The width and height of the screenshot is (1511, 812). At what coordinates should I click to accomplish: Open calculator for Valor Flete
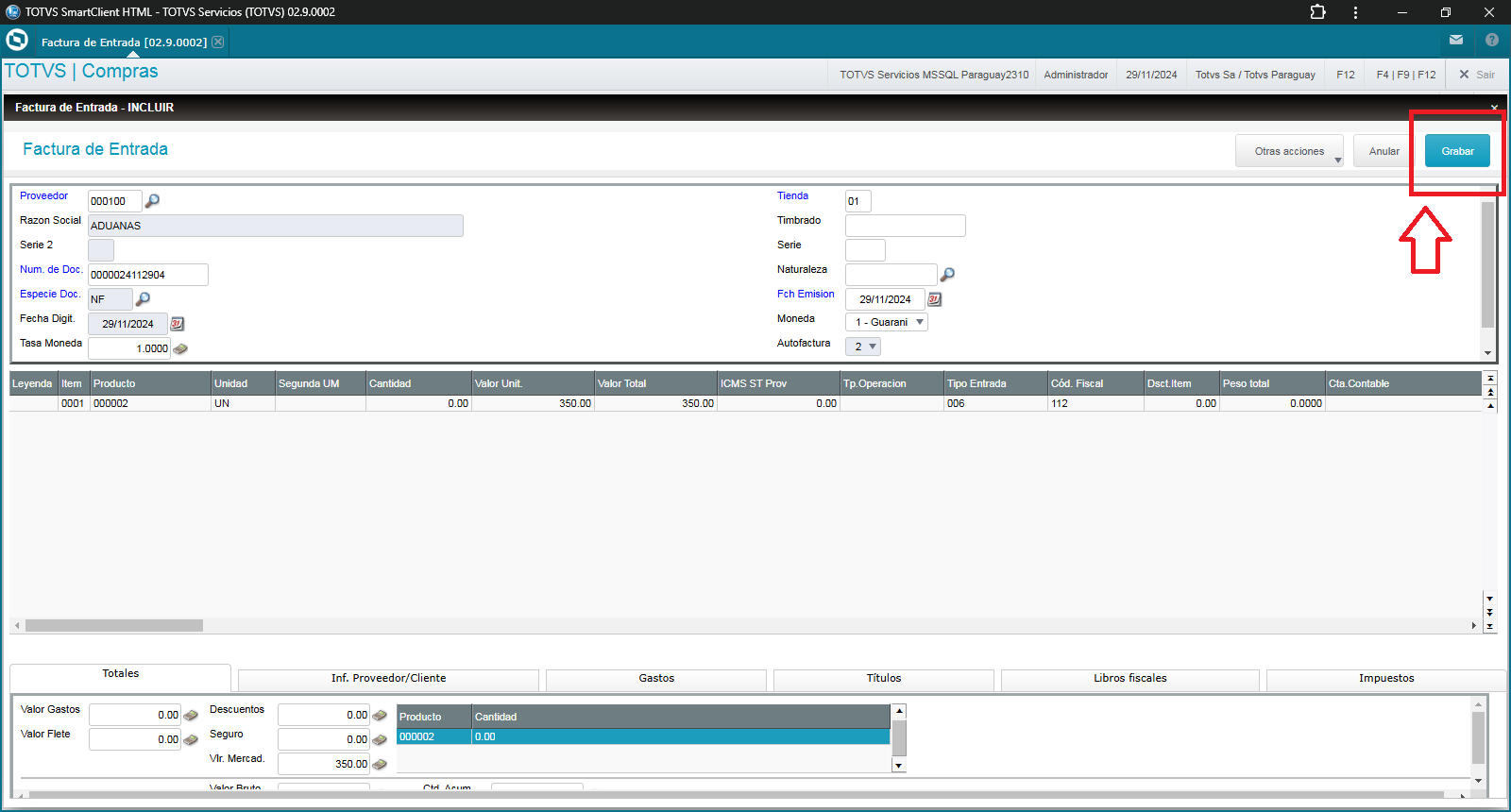pyautogui.click(x=191, y=739)
